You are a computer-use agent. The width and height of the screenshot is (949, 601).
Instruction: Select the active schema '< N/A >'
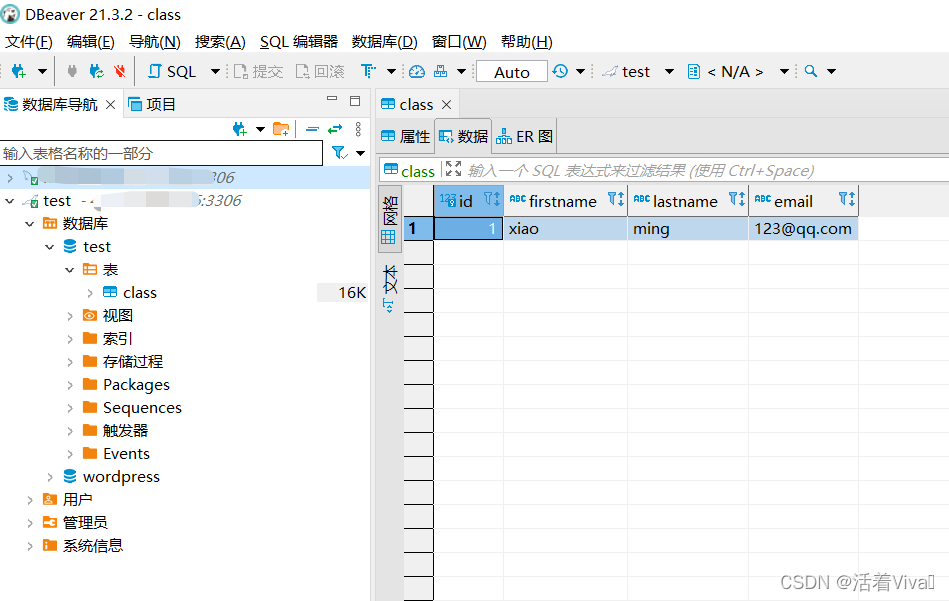click(726, 71)
